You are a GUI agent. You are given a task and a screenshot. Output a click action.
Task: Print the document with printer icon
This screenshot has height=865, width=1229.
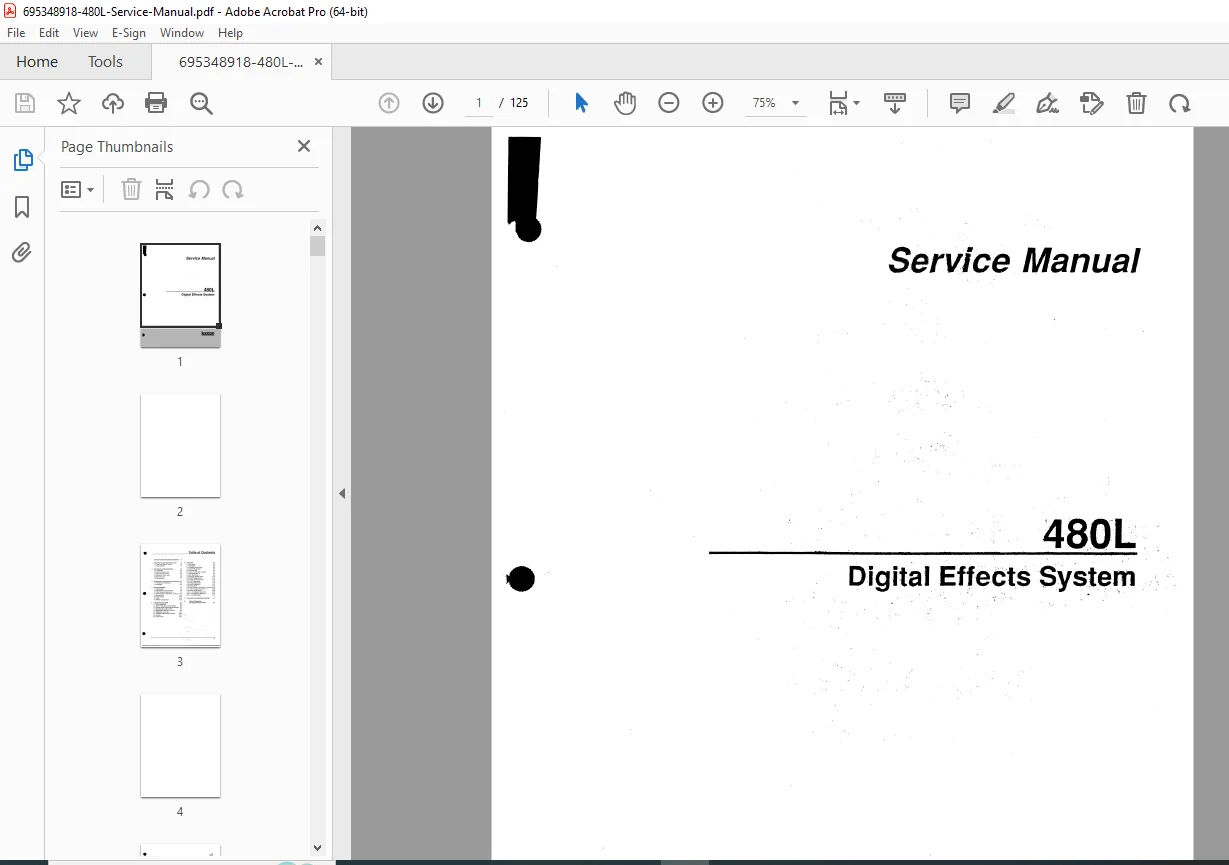tap(156, 103)
